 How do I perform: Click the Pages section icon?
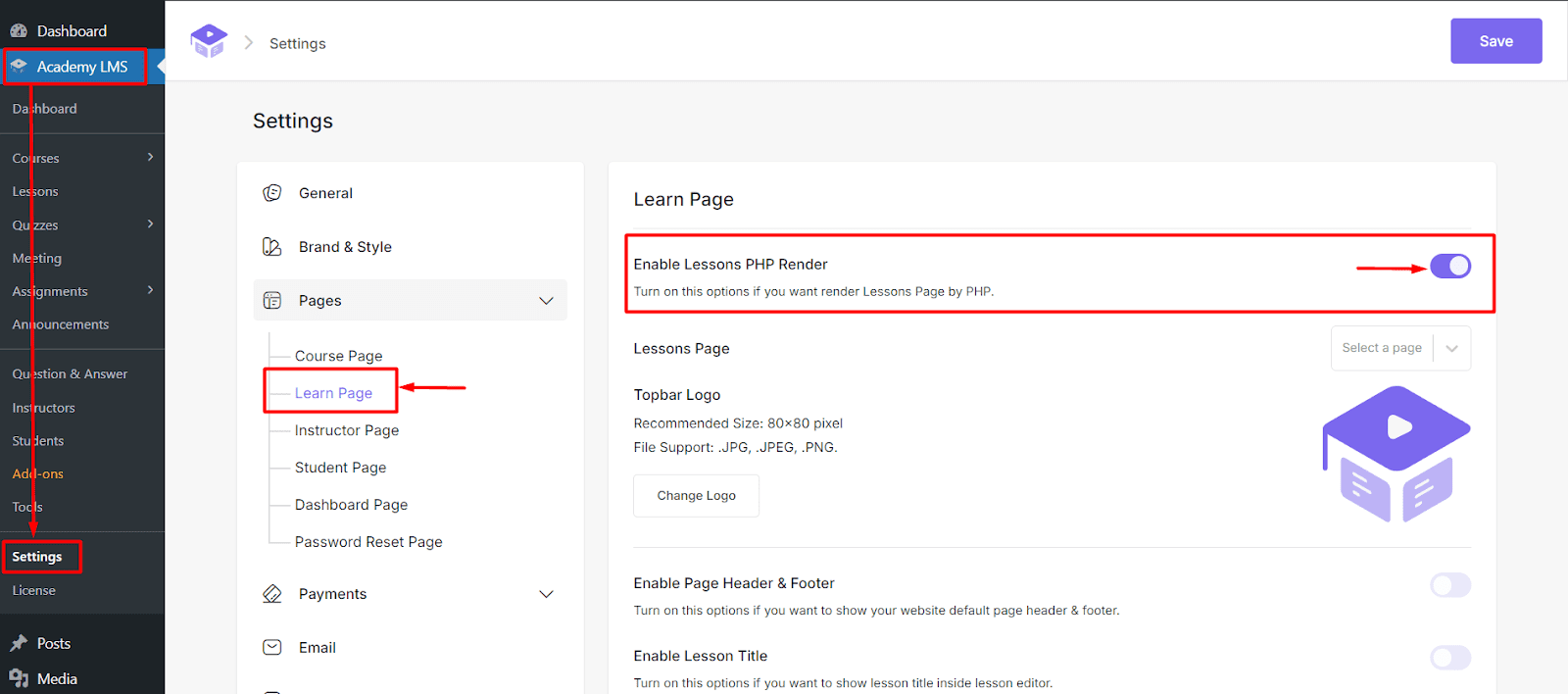[272, 301]
